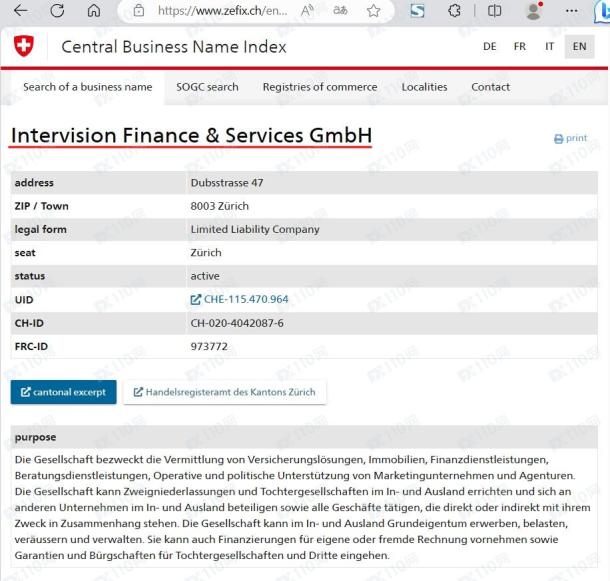The image size is (610, 581).
Task: Click the zefix.ch address bar URL
Action: pos(223,11)
